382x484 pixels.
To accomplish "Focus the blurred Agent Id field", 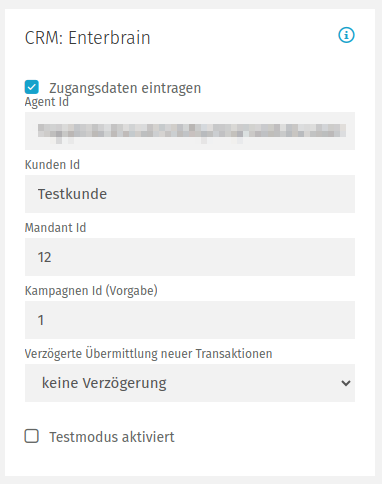I will 190,131.
